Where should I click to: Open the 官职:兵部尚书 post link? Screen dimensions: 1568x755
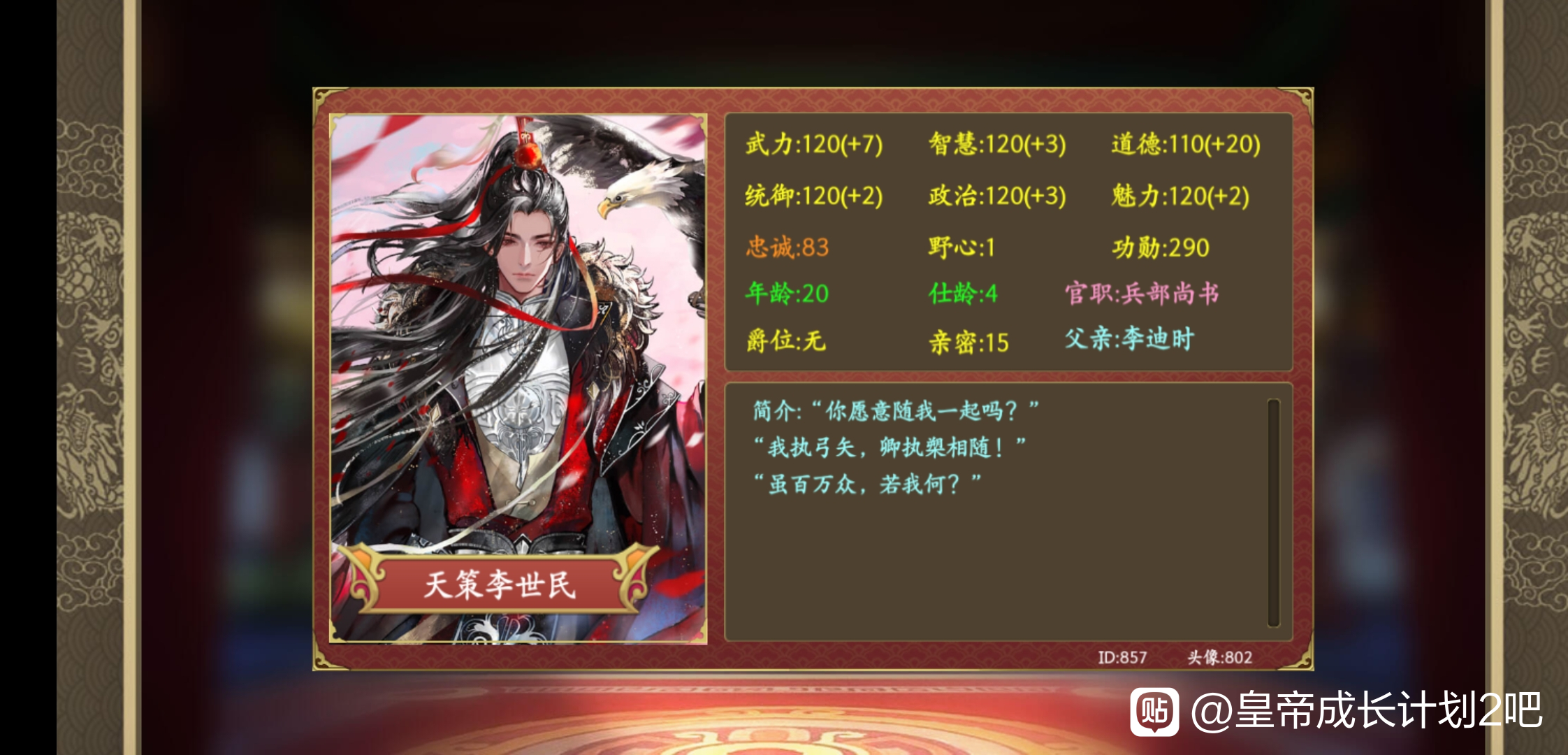tap(1142, 294)
